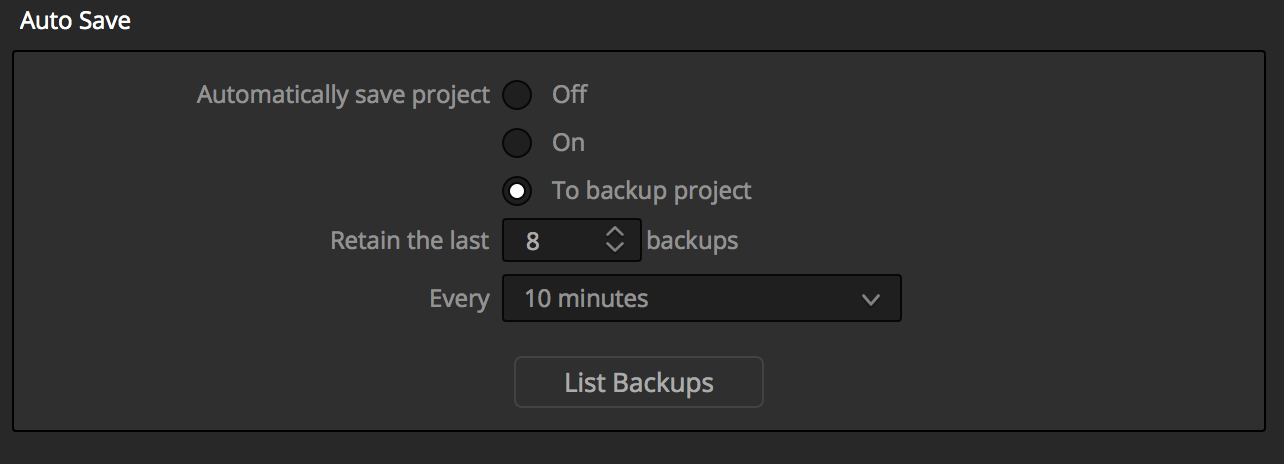Click the List Backups button
This screenshot has height=464, width=1284.
coord(639,382)
